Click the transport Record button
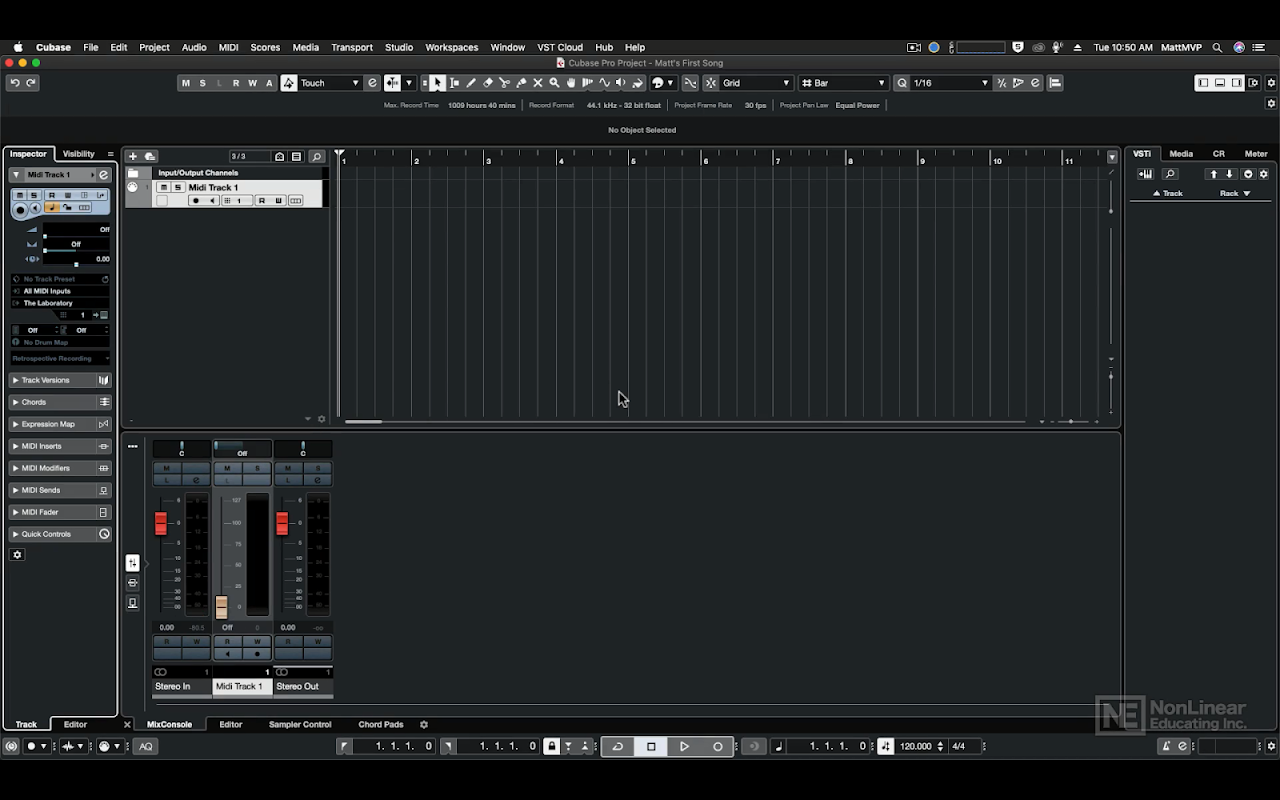 [717, 746]
